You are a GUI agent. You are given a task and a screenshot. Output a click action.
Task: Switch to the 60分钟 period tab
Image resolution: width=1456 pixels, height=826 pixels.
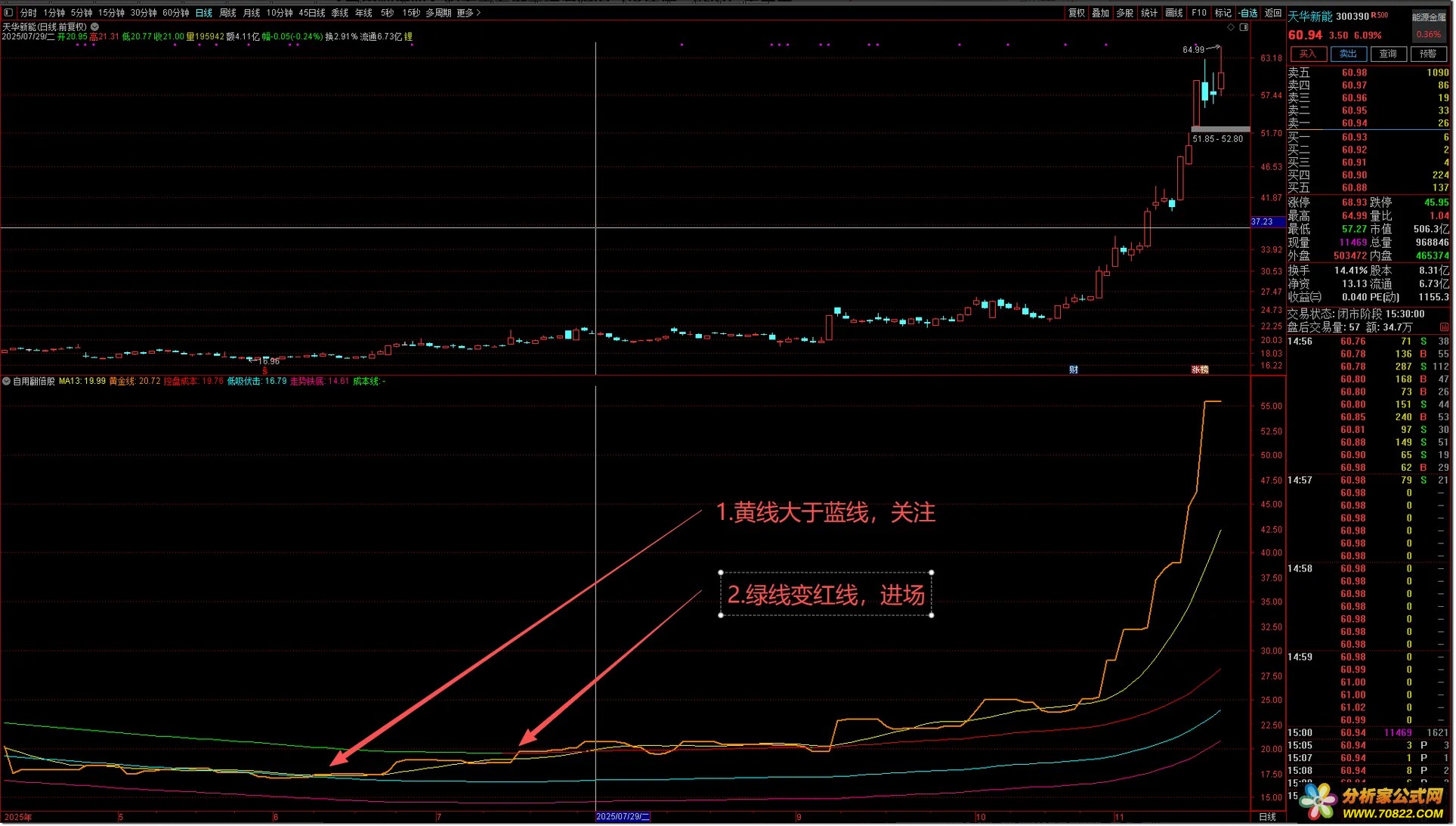click(x=175, y=13)
